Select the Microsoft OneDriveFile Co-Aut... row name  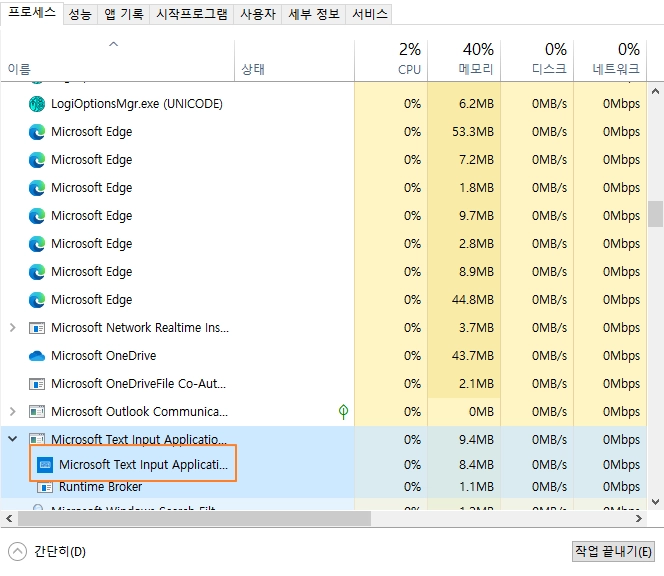pos(138,384)
